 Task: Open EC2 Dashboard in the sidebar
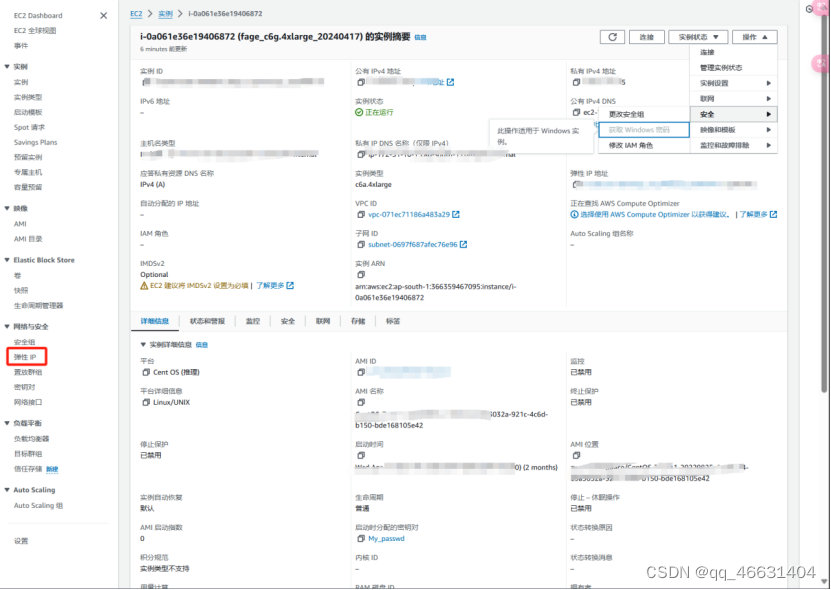click(38, 15)
